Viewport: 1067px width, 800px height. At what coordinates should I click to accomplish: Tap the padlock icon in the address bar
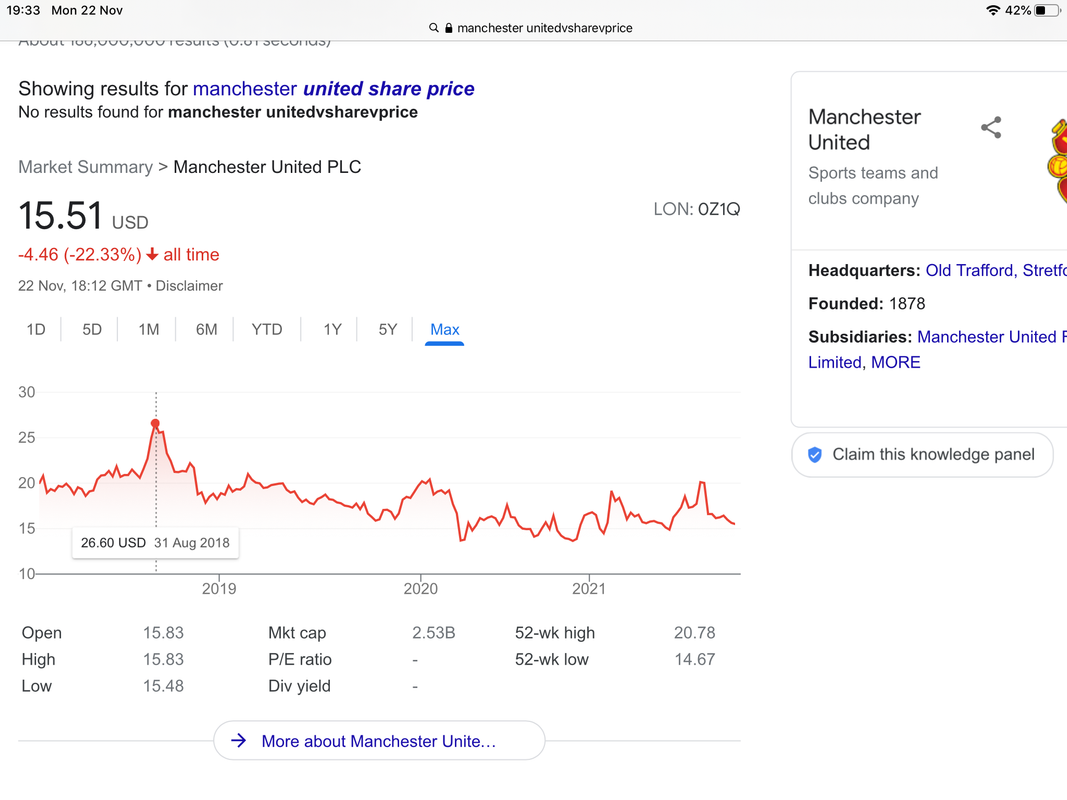tap(448, 28)
